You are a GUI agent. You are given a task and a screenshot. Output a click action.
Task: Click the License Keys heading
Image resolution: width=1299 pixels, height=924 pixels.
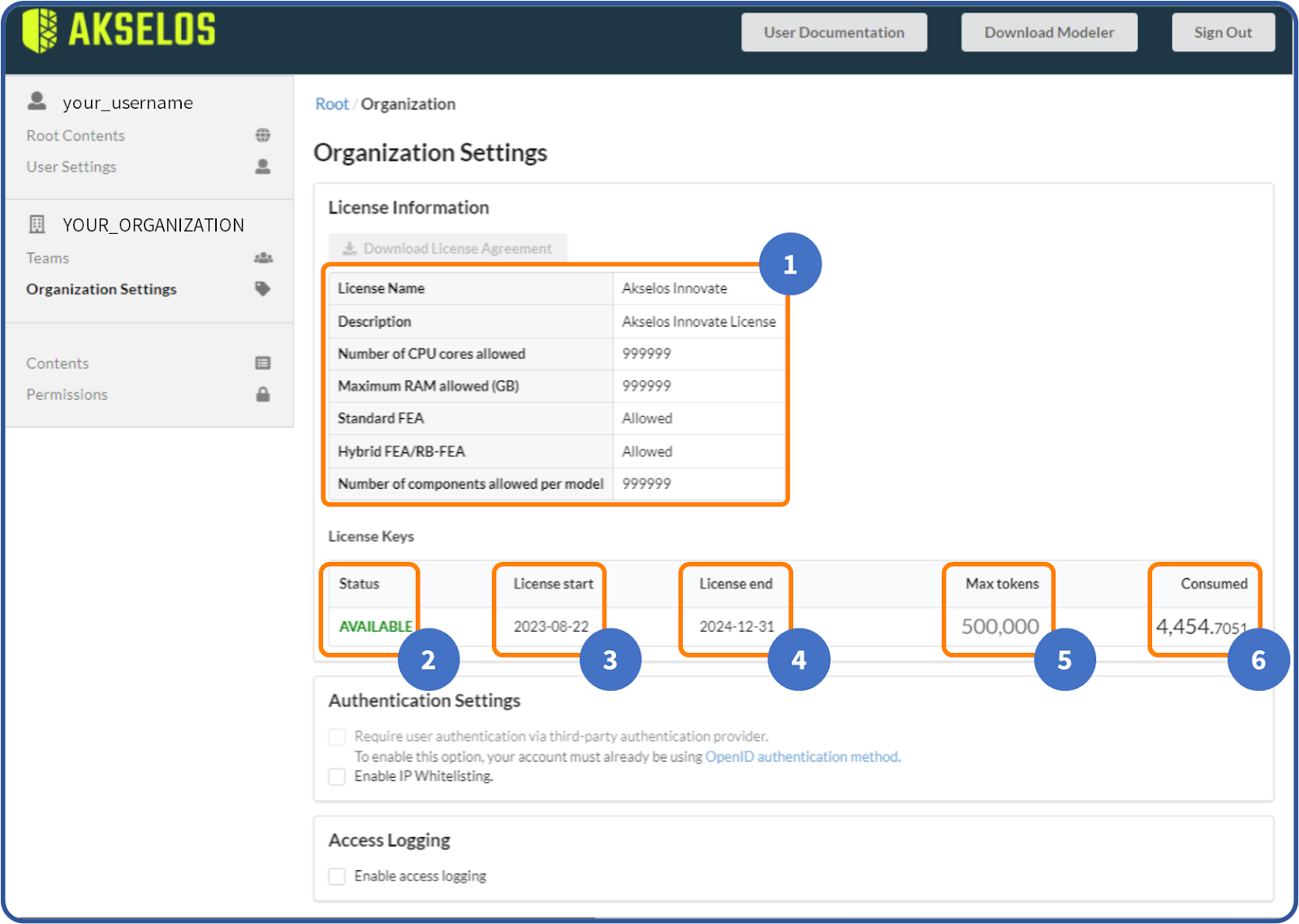pyautogui.click(x=371, y=537)
